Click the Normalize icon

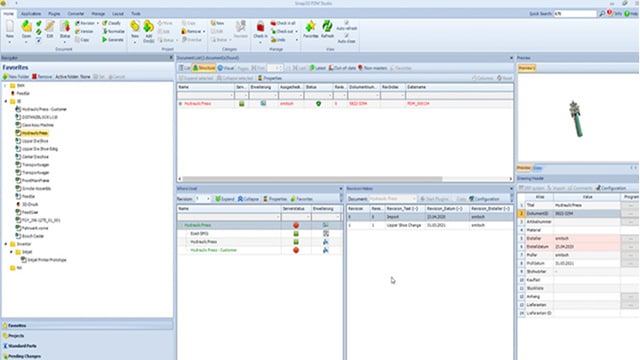[113, 31]
